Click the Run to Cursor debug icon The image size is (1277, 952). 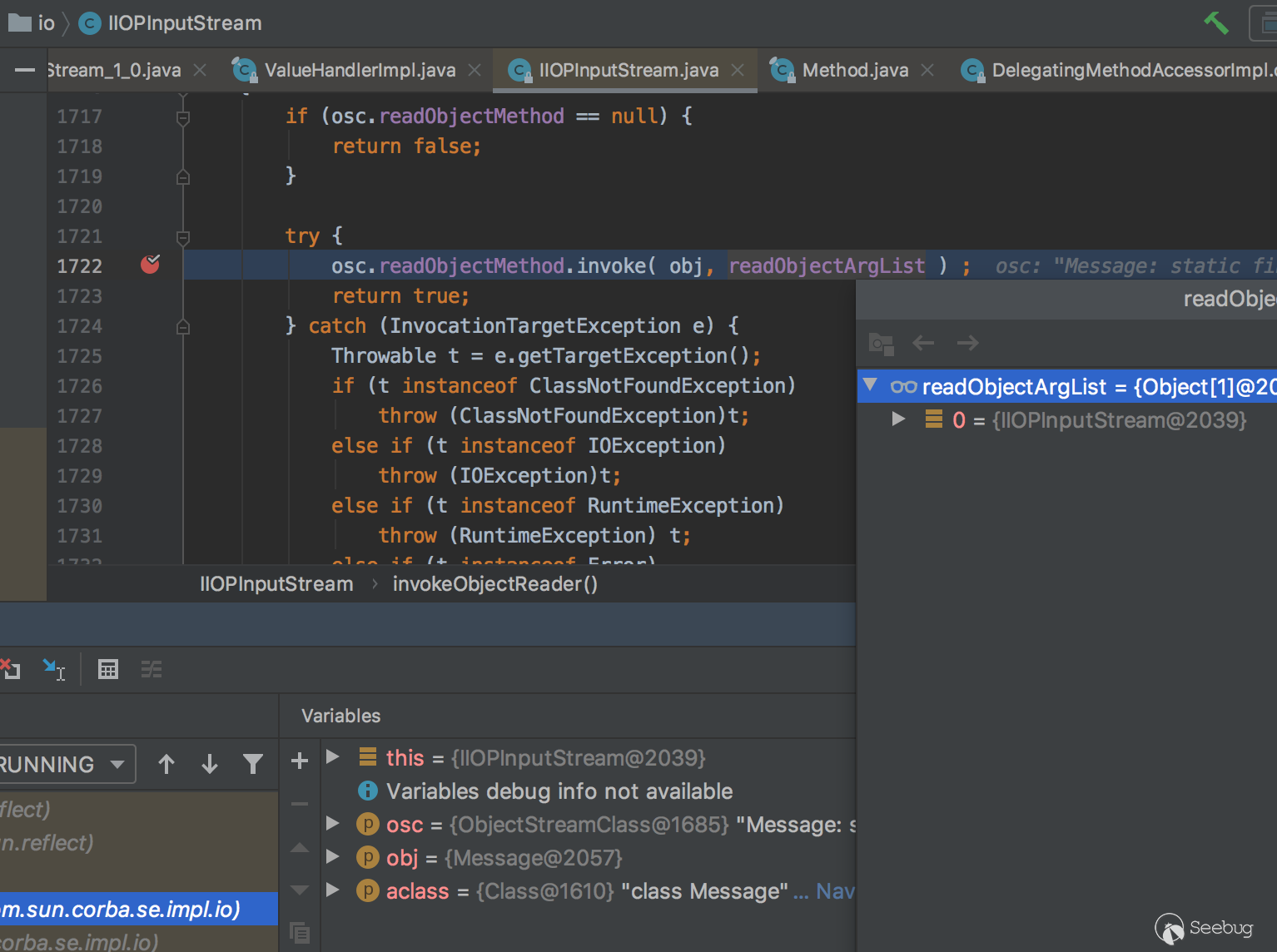[54, 669]
